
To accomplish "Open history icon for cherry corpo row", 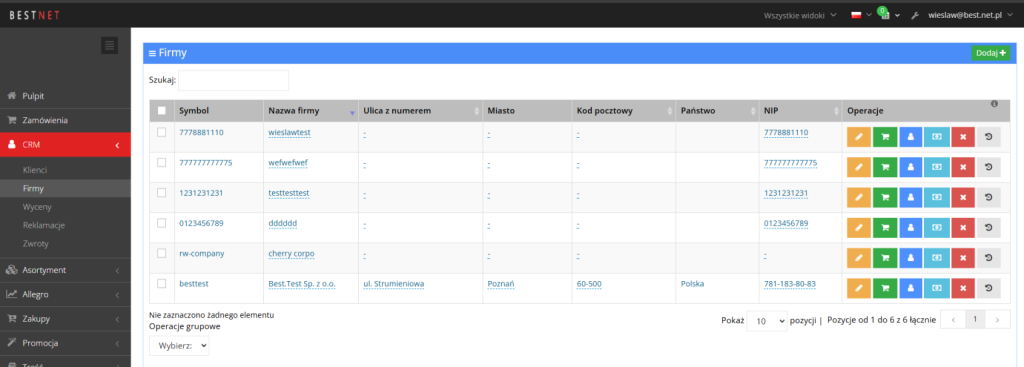I will [988, 258].
